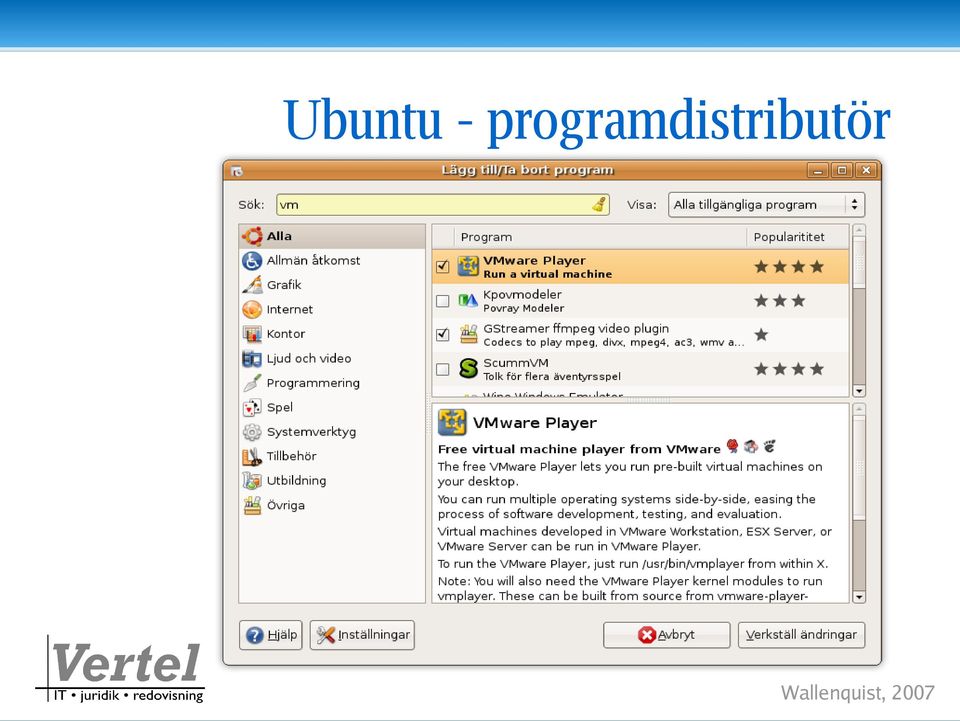The image size is (960, 721).
Task: Click Verkställ ändringar to apply changes
Action: [801, 635]
